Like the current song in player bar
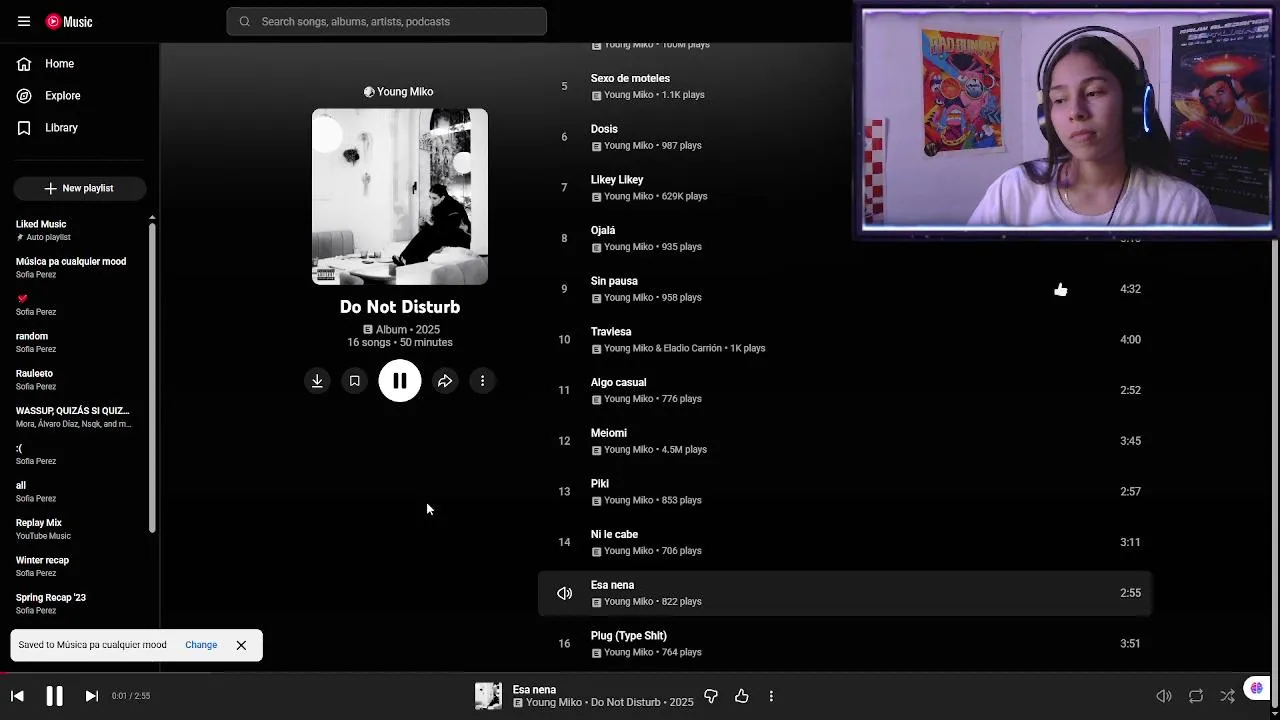The image size is (1280, 720). coord(742,696)
